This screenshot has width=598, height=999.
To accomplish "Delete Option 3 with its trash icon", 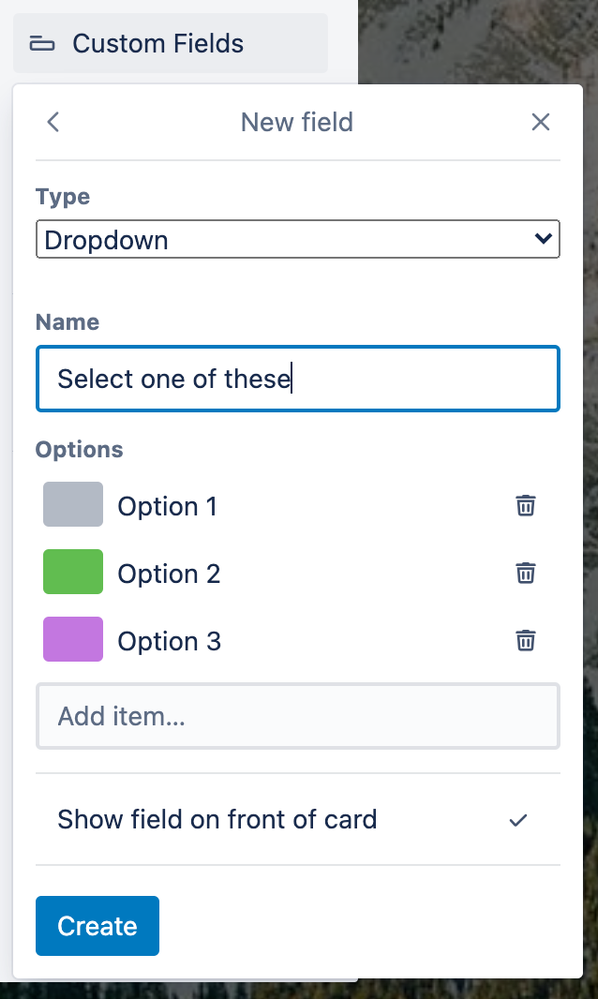I will [525, 640].
